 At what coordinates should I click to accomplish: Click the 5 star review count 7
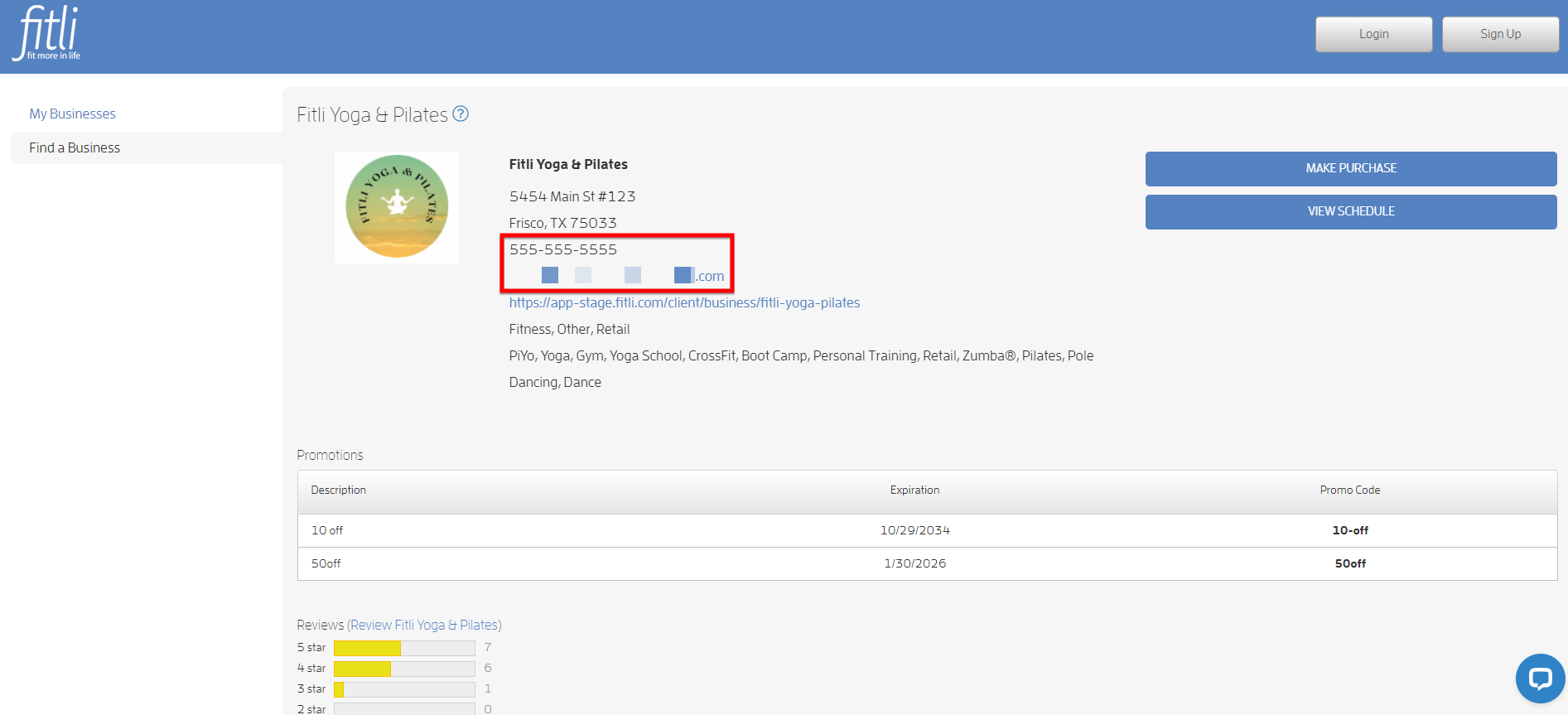[488, 647]
